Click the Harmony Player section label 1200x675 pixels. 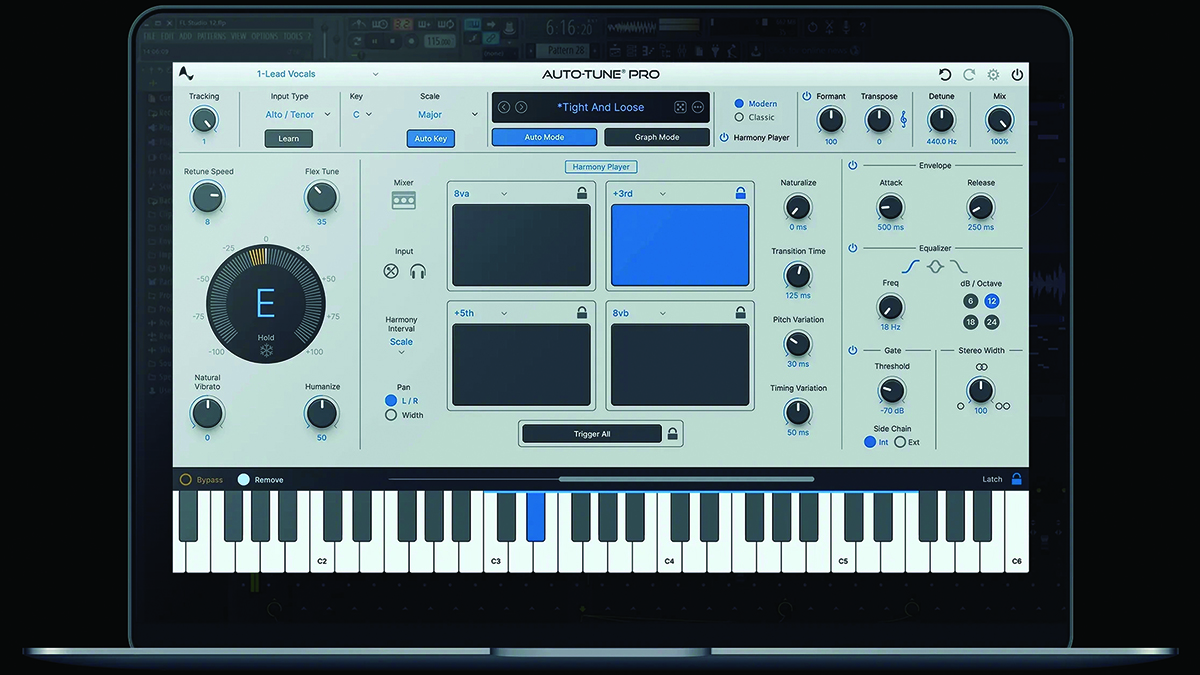click(602, 167)
